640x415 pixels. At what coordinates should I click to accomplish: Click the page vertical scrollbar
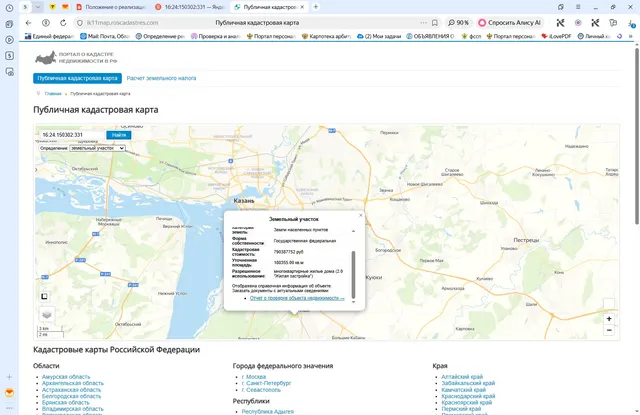636,136
